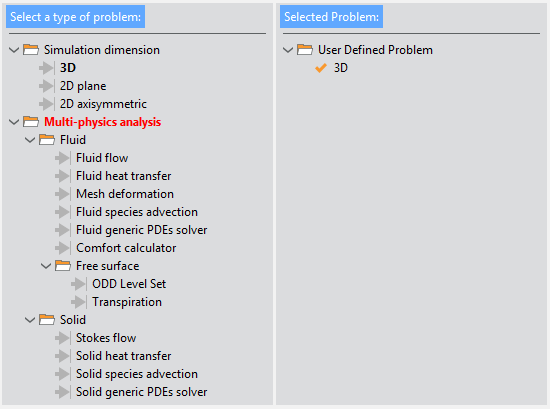550x409 pixels.
Task: Click the folder icon of Multi-physics analysis
Action: tap(31, 122)
